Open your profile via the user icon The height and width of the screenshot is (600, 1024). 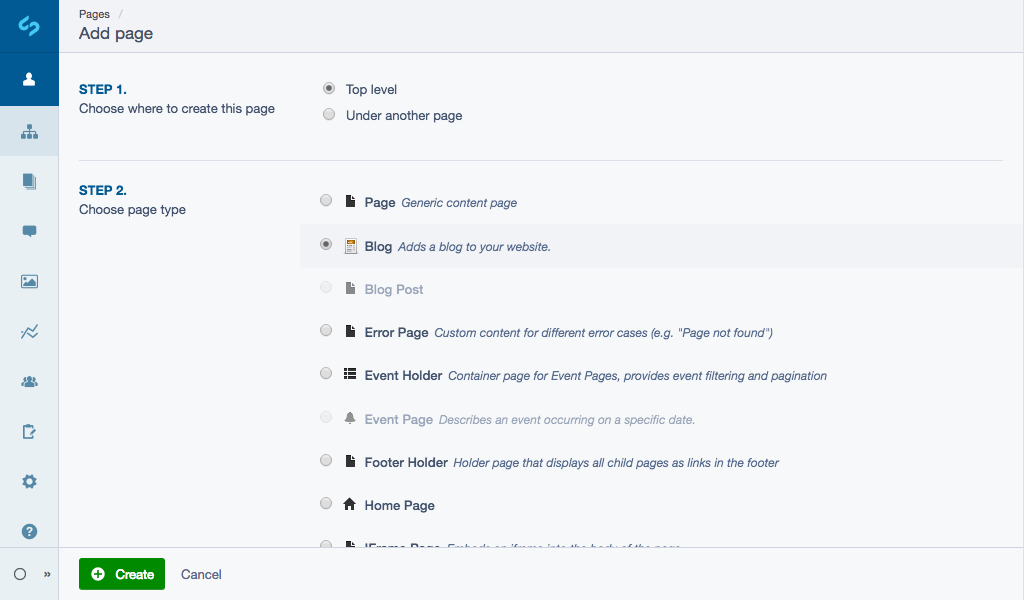[x=29, y=79]
